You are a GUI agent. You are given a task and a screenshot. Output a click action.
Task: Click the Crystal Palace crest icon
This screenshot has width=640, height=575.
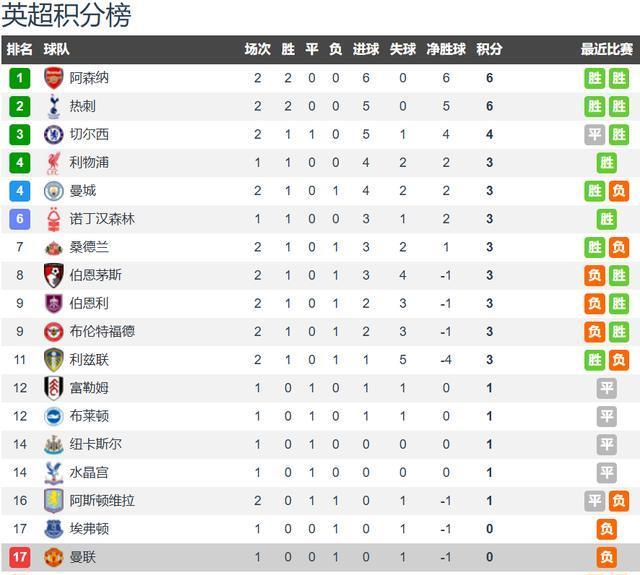click(54, 473)
